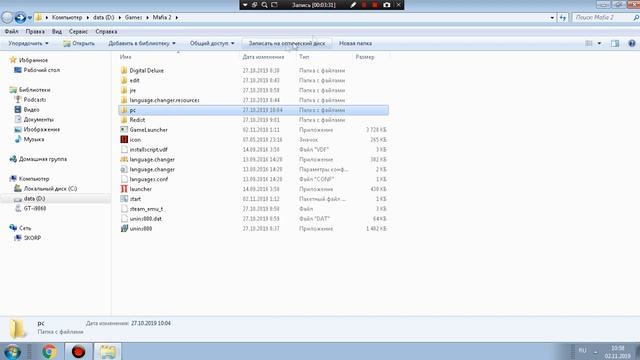Open the Добавить в библиотеку dropdown
This screenshot has height=360, width=640.
tap(142, 43)
